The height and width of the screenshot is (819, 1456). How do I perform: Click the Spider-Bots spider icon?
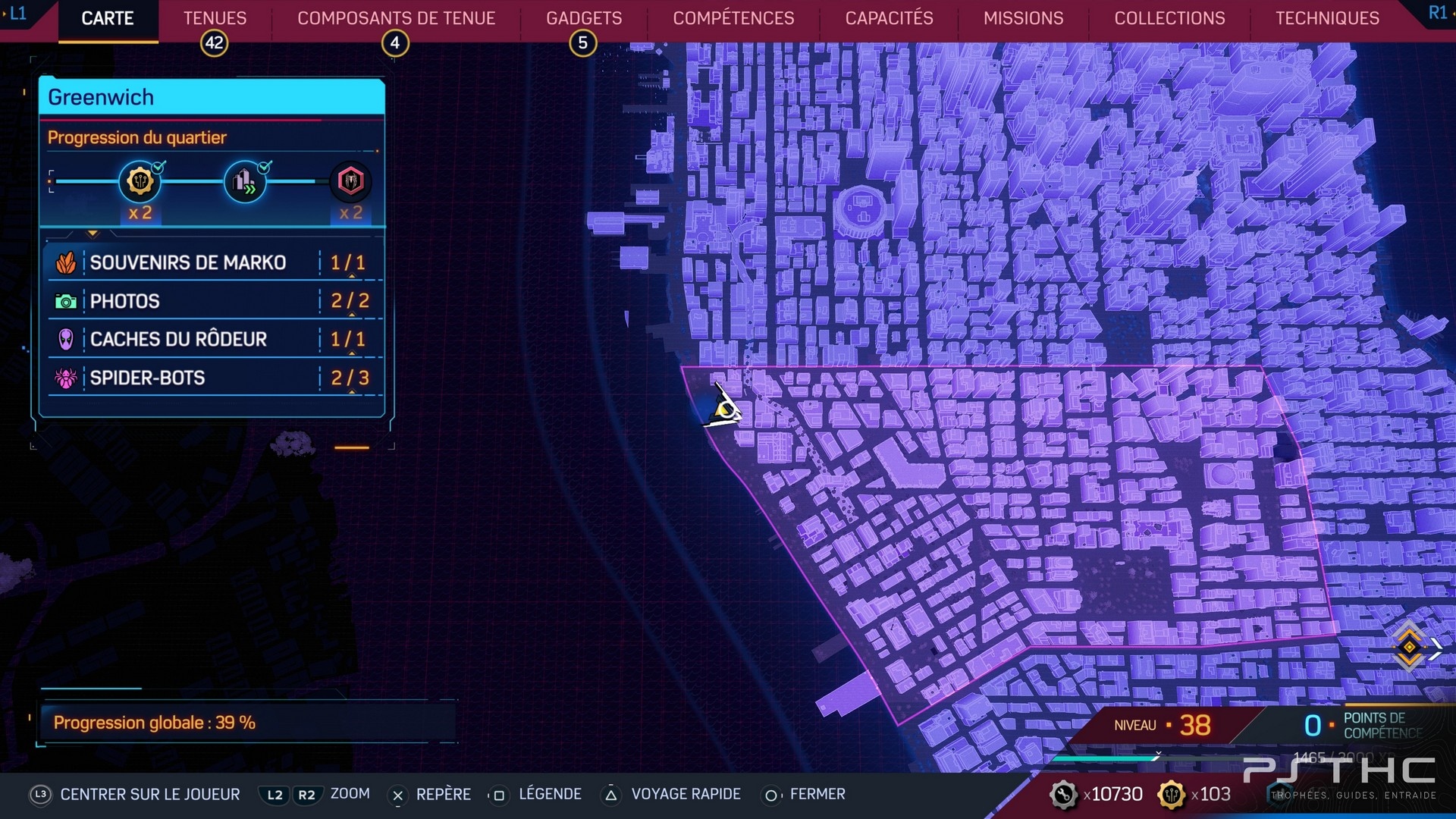pyautogui.click(x=66, y=378)
